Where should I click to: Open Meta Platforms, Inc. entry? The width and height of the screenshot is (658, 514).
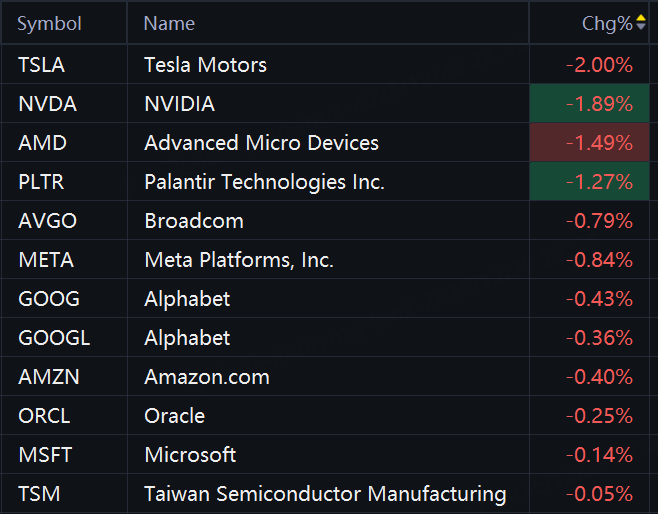point(239,260)
